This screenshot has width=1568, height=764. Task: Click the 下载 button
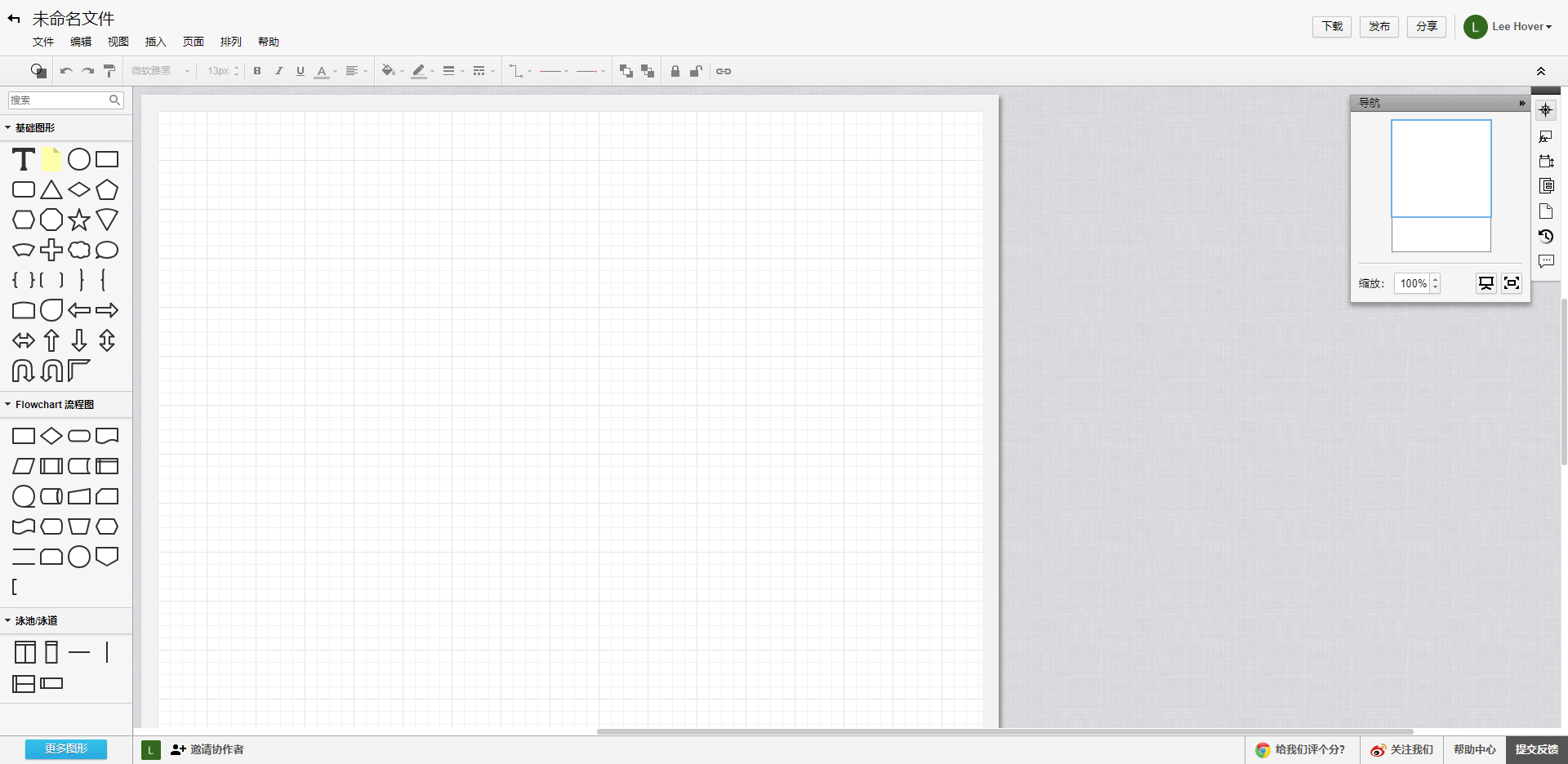point(1332,27)
